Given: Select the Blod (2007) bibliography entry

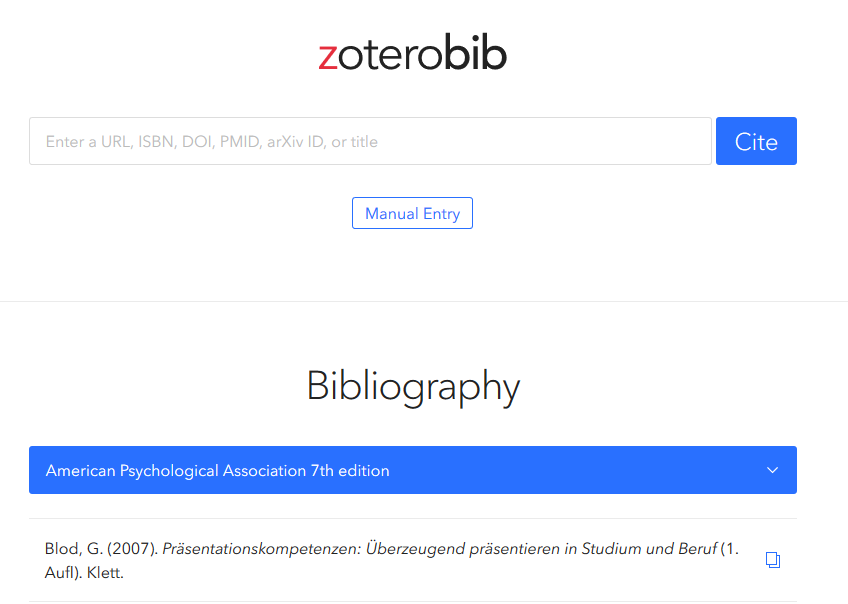Looking at the screenshot, I should (x=392, y=560).
